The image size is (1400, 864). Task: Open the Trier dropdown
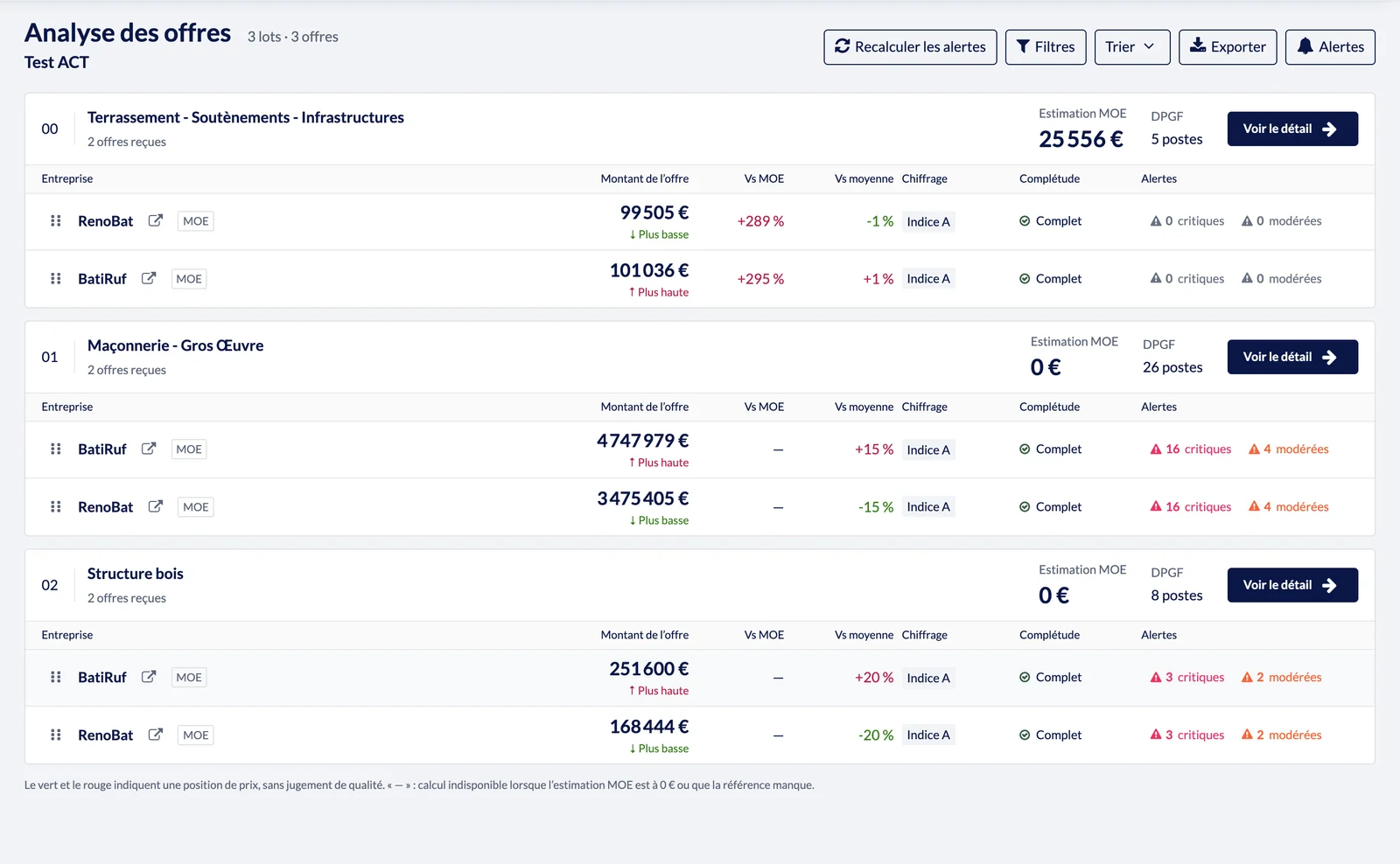(x=1132, y=47)
